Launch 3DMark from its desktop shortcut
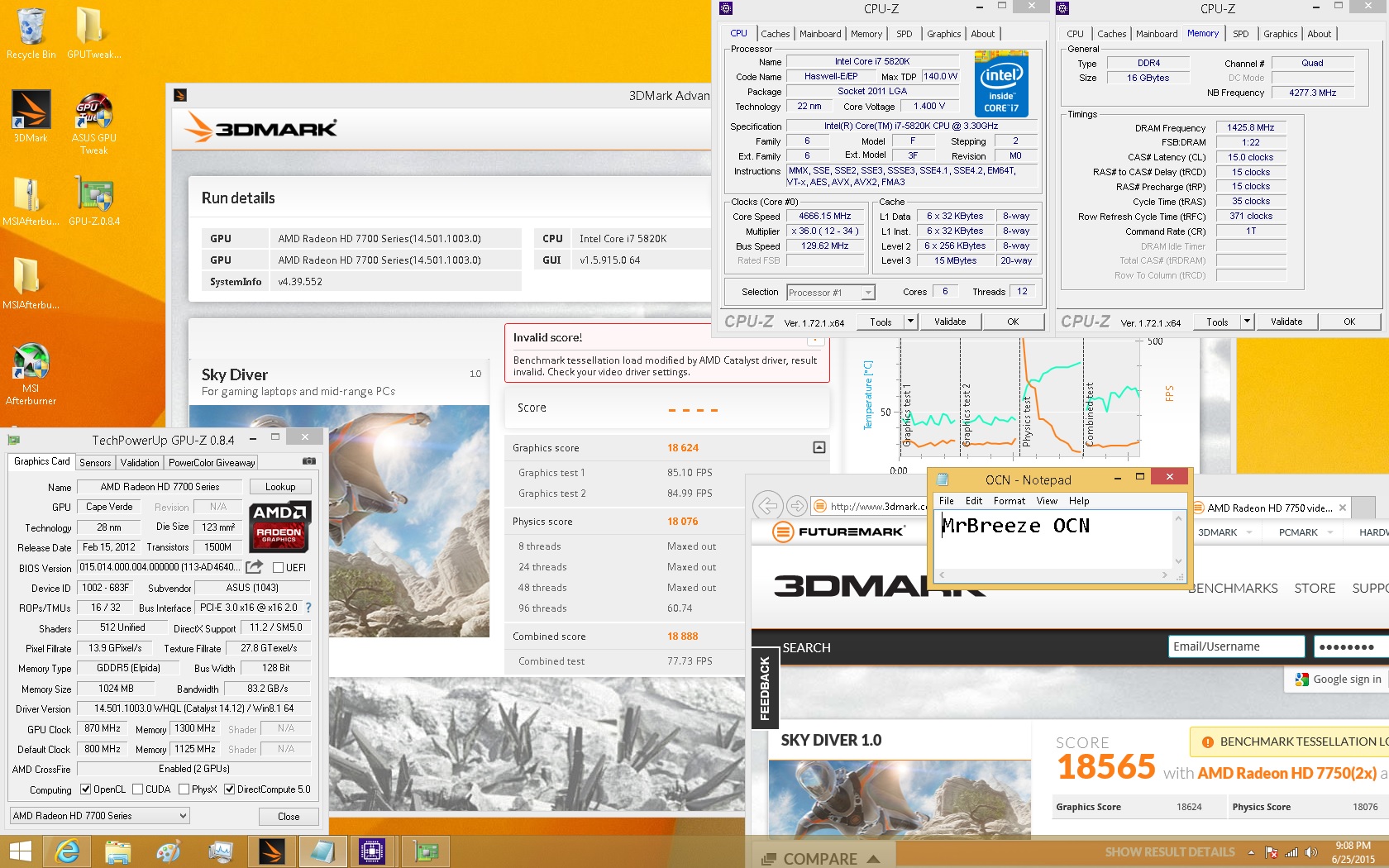 tap(31, 116)
